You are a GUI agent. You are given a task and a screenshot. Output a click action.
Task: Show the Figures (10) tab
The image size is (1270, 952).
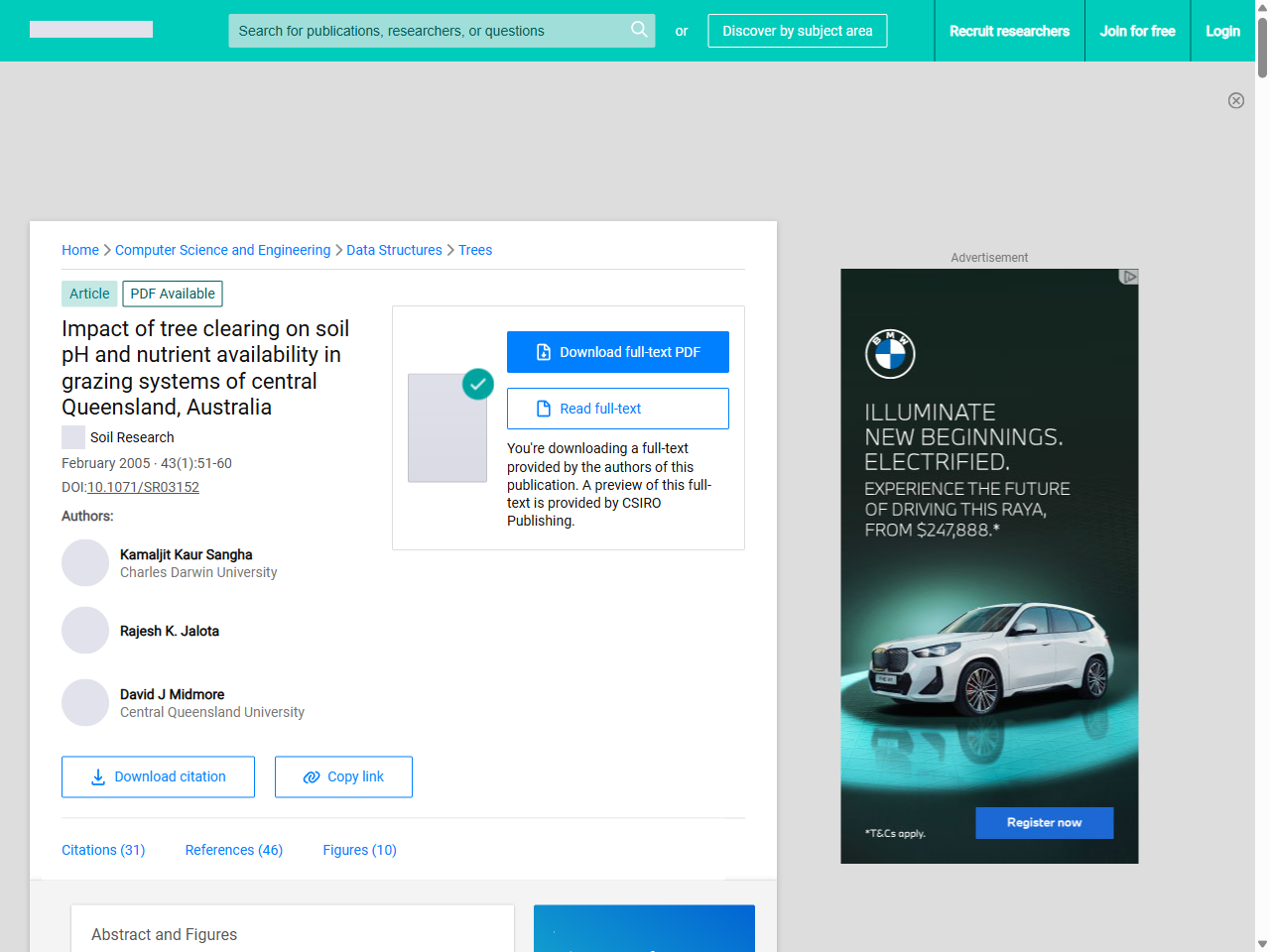pos(359,850)
